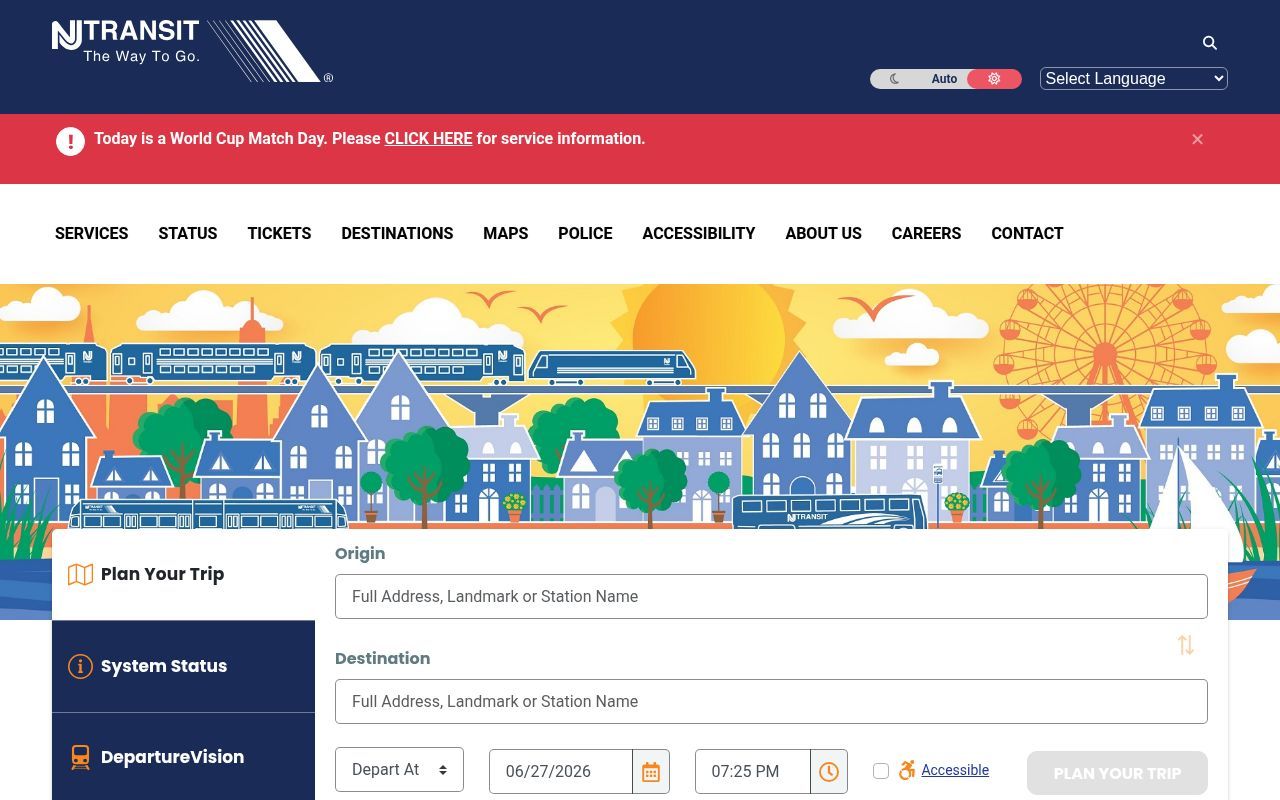Screen dimensions: 1280x800
Task: Select the DepartureVision tab
Action: click(184, 757)
